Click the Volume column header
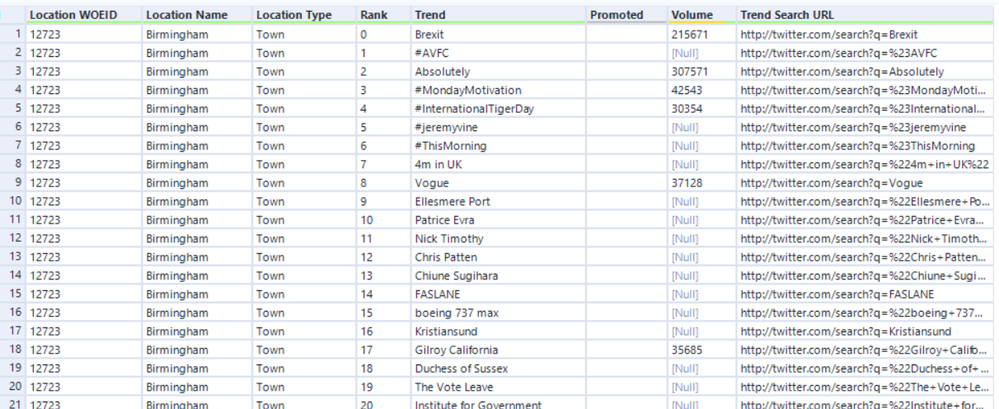 coord(702,15)
